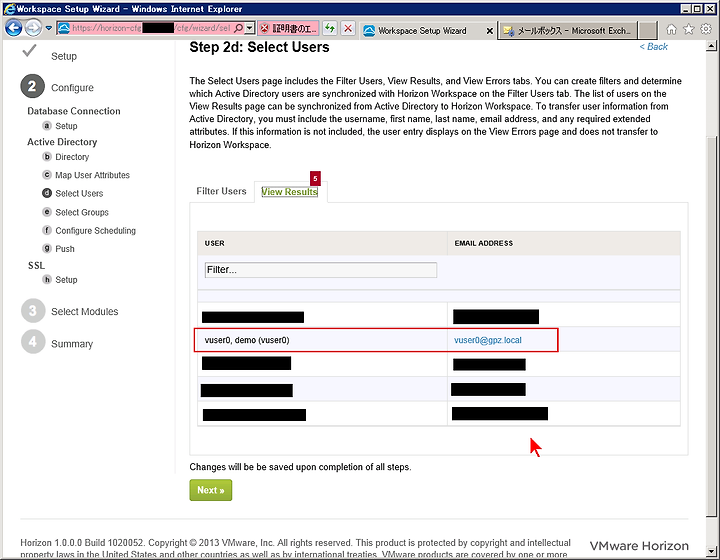Viewport: 720px width, 560px height.
Task: Click the Filter input field
Action: (321, 270)
